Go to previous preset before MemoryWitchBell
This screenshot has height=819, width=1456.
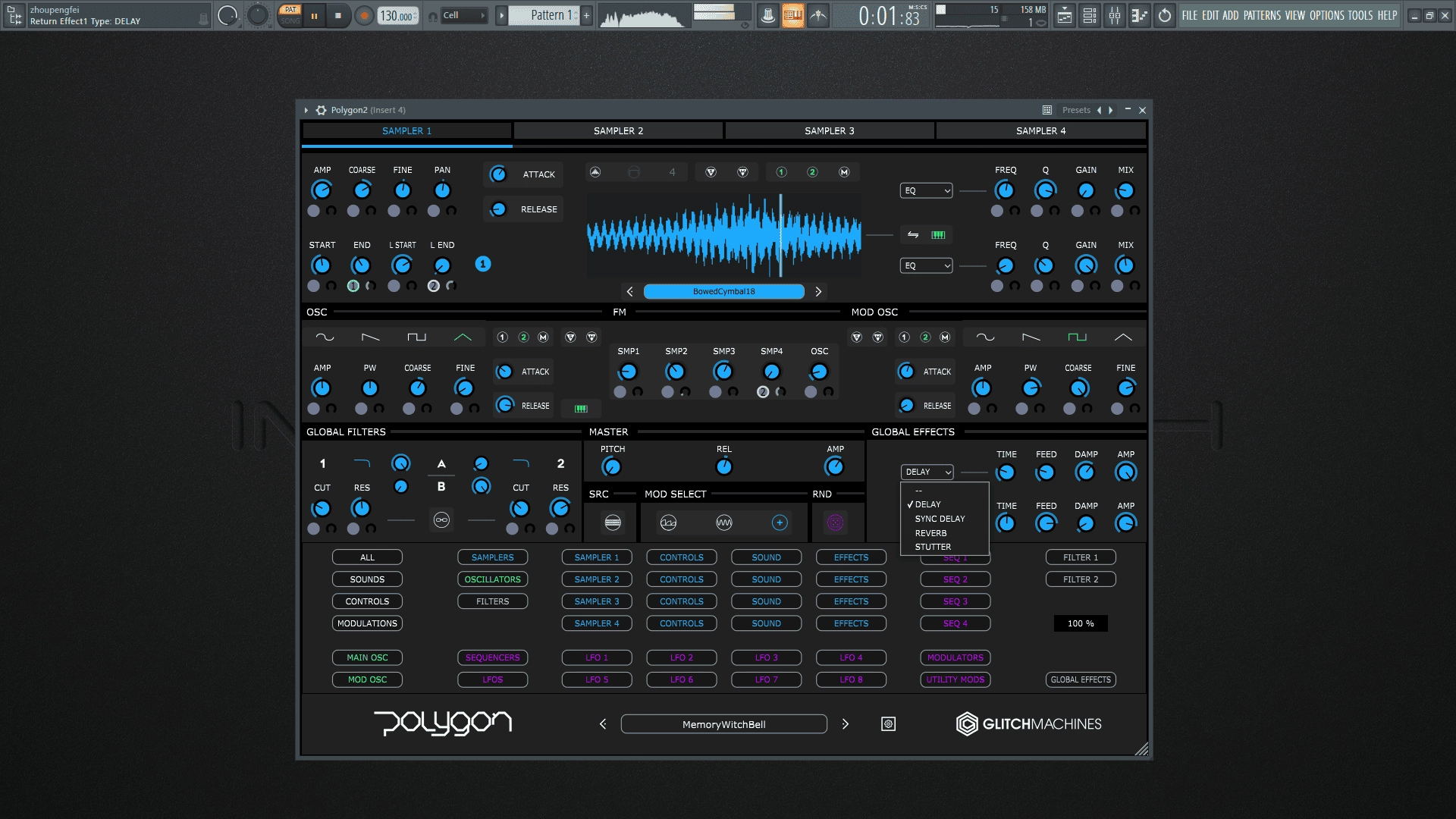(603, 724)
